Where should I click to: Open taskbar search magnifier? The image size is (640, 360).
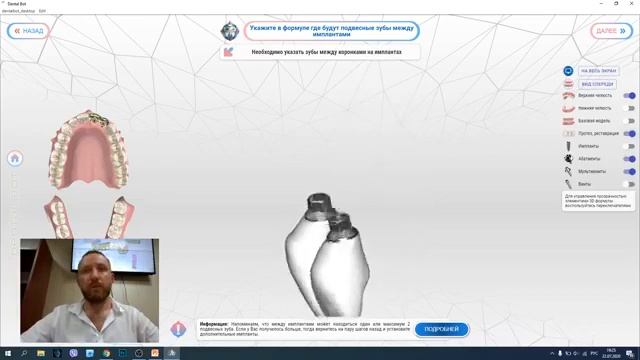pyautogui.click(x=24, y=353)
